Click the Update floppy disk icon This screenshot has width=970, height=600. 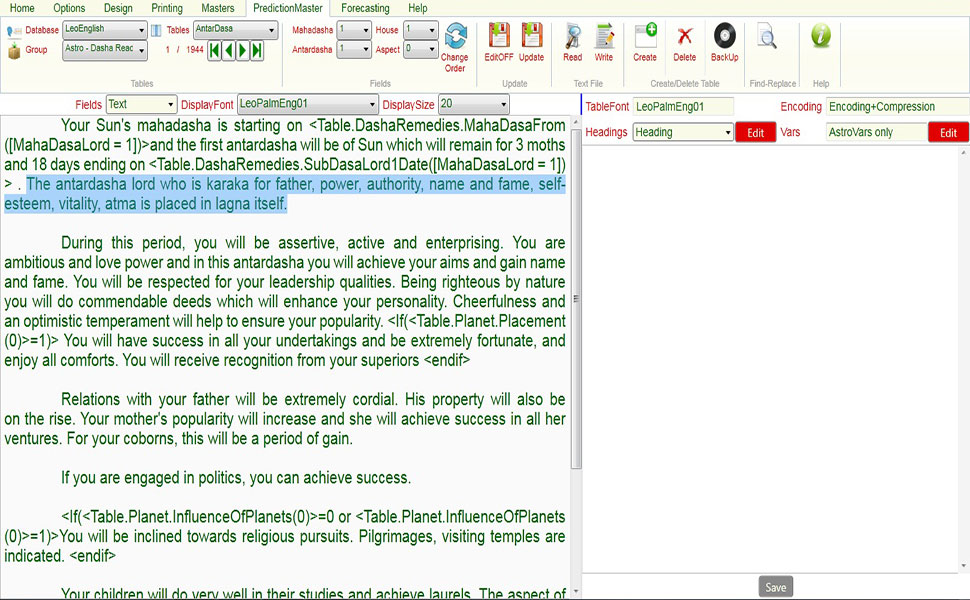531,35
